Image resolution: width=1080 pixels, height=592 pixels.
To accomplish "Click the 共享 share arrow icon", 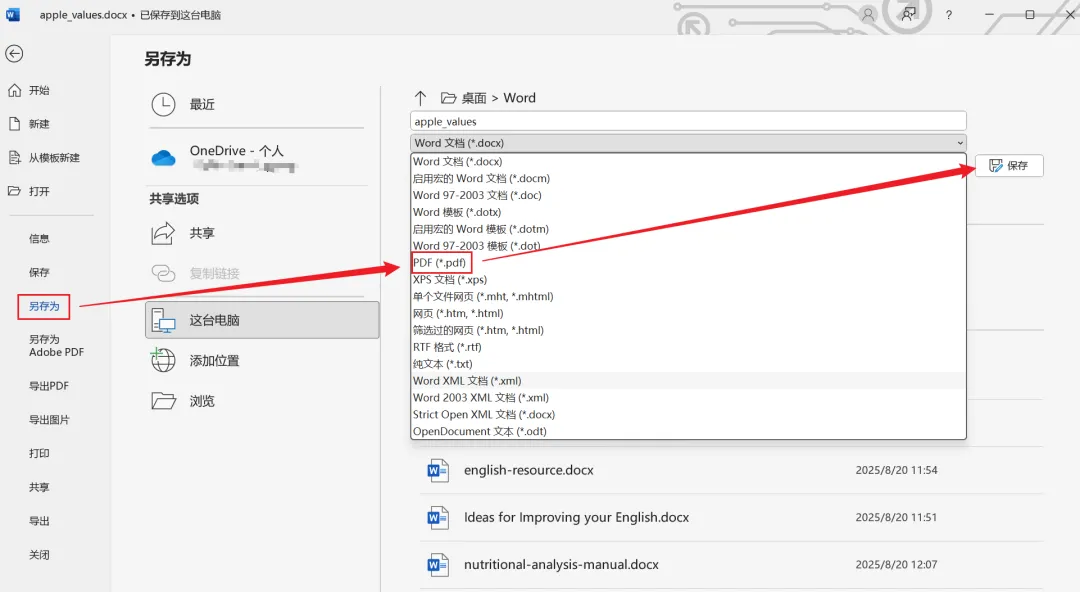I will [163, 233].
